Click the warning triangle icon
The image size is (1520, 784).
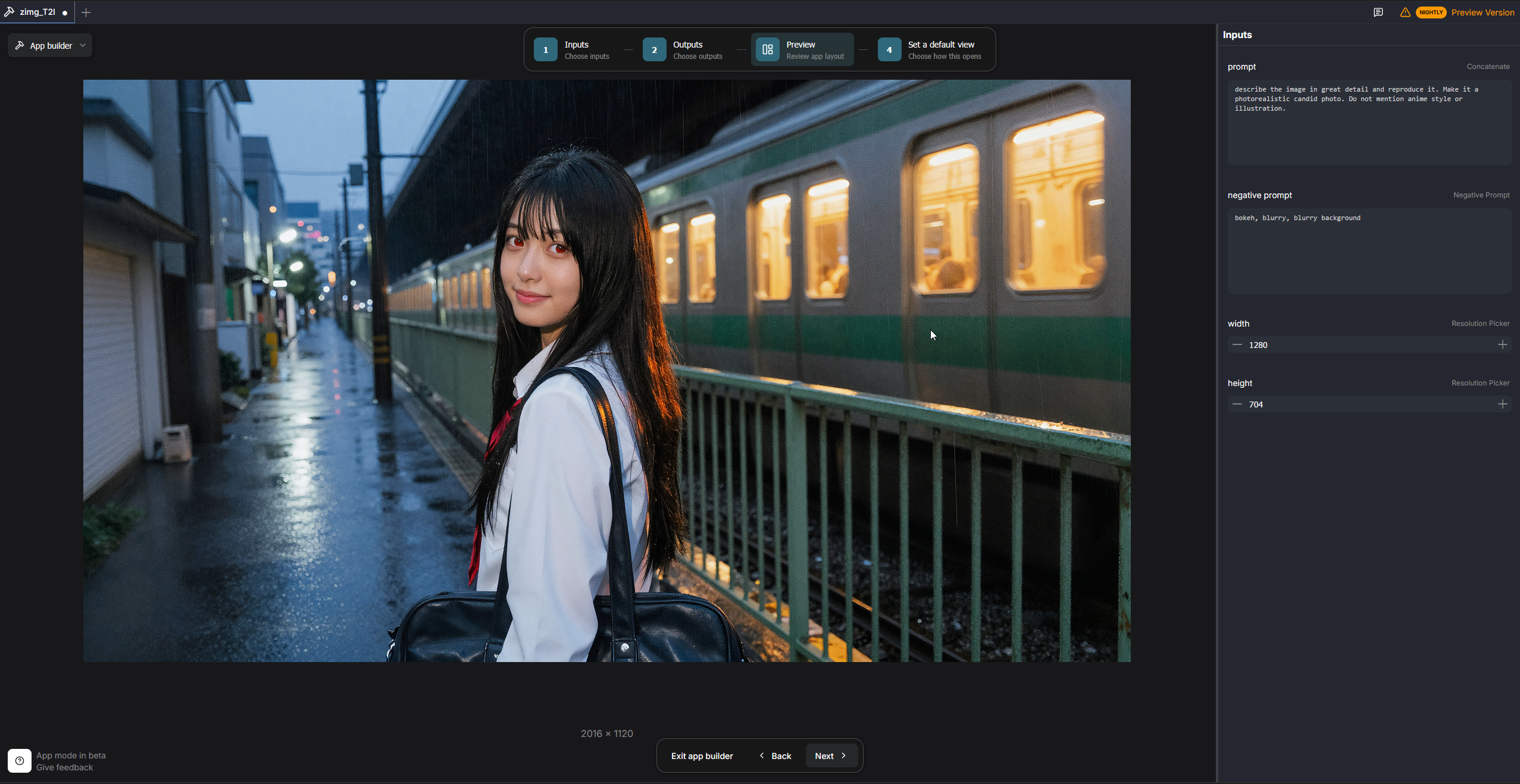(1405, 12)
